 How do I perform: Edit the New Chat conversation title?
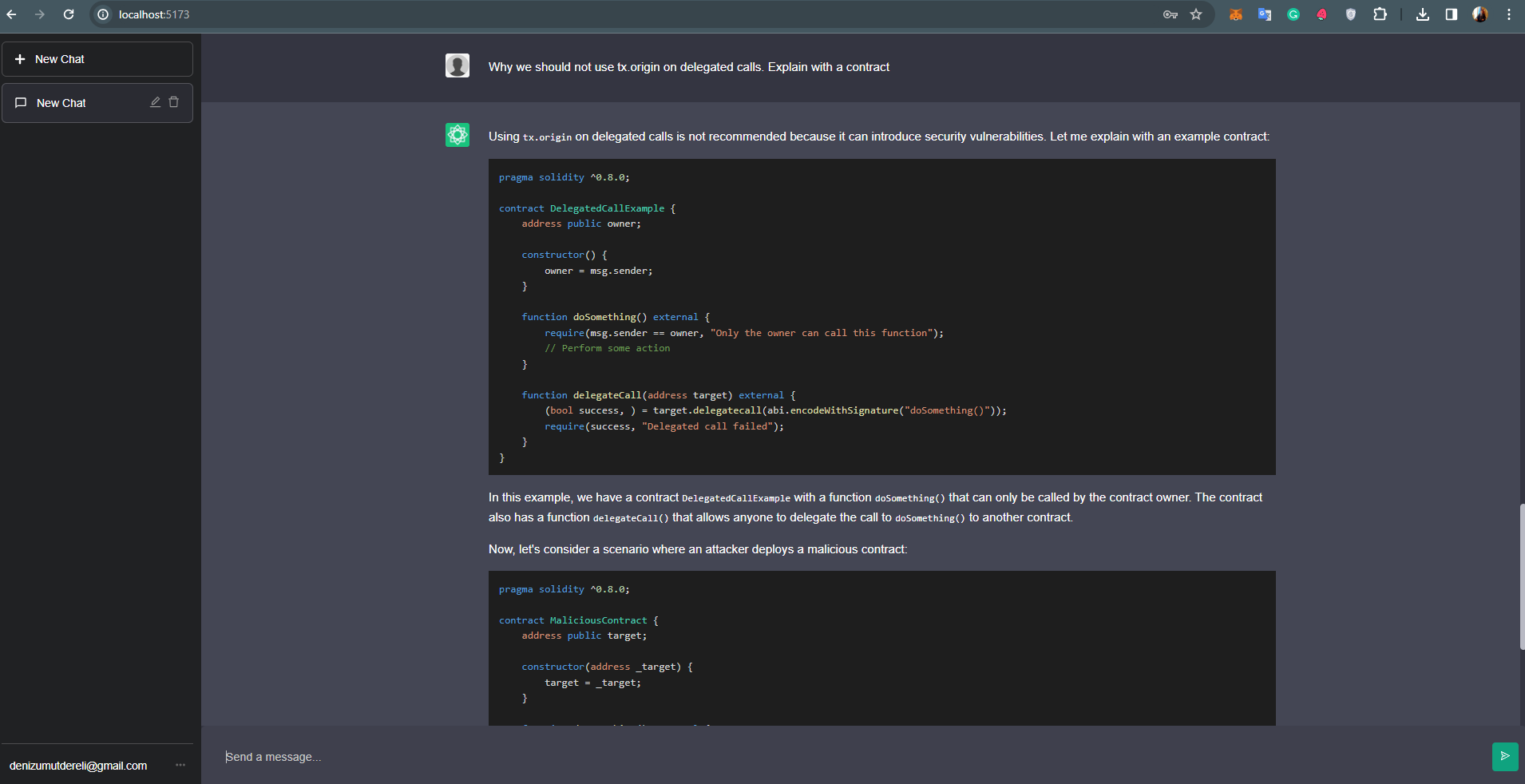pyautogui.click(x=156, y=102)
